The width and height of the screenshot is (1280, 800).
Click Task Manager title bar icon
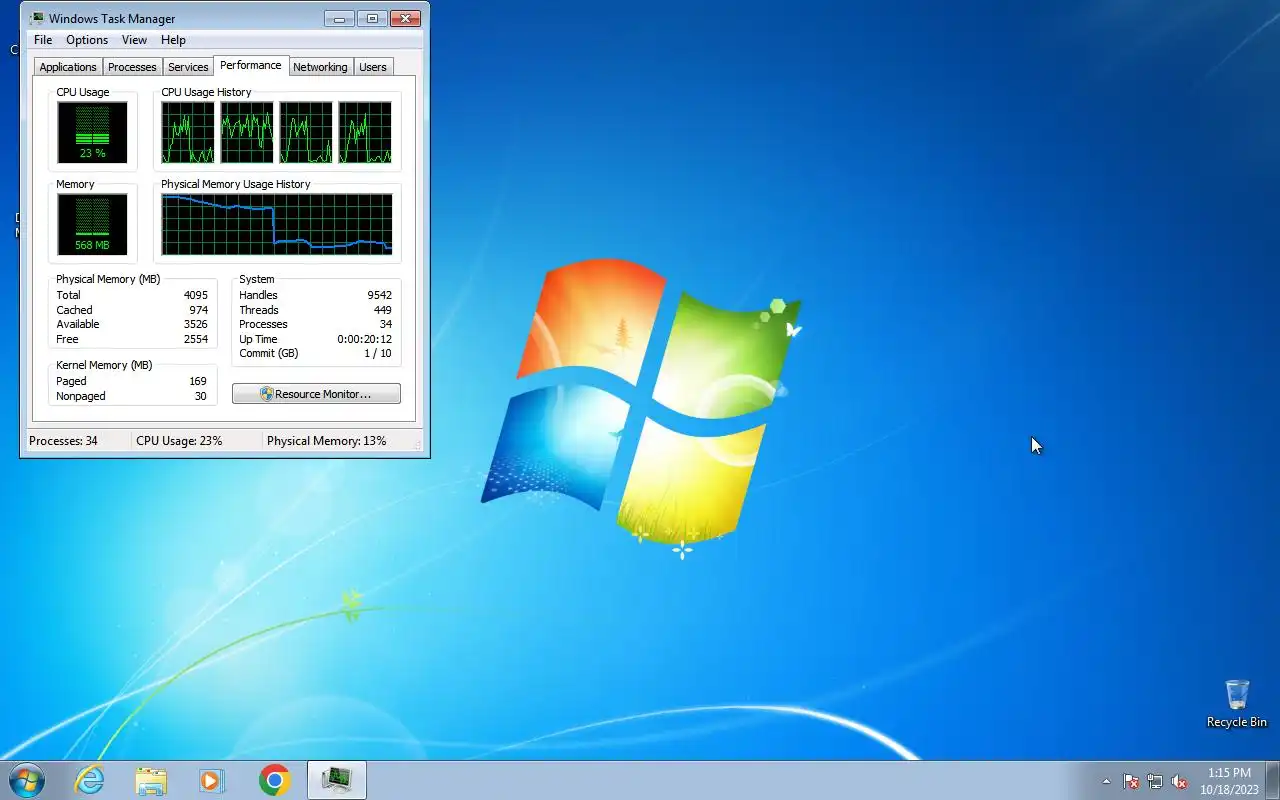coord(37,18)
